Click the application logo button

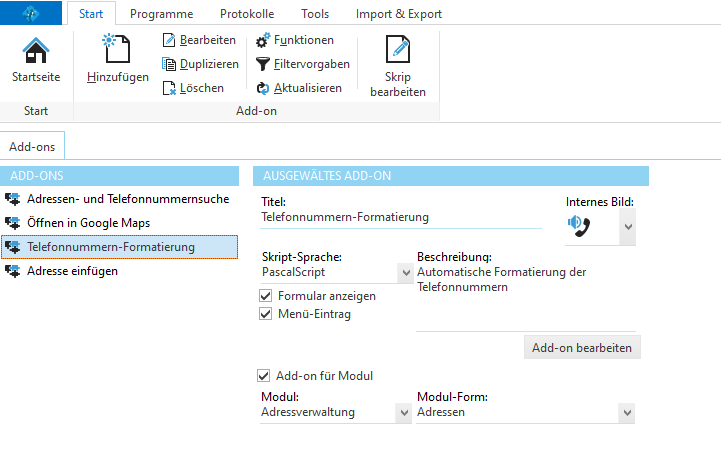[x=31, y=13]
